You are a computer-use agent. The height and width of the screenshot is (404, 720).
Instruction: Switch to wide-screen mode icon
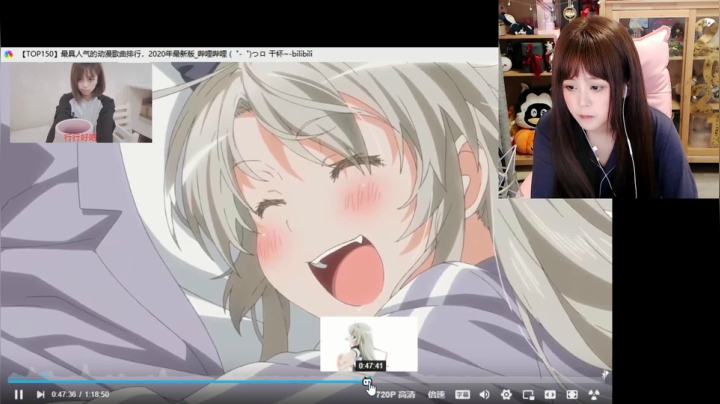pos(550,394)
